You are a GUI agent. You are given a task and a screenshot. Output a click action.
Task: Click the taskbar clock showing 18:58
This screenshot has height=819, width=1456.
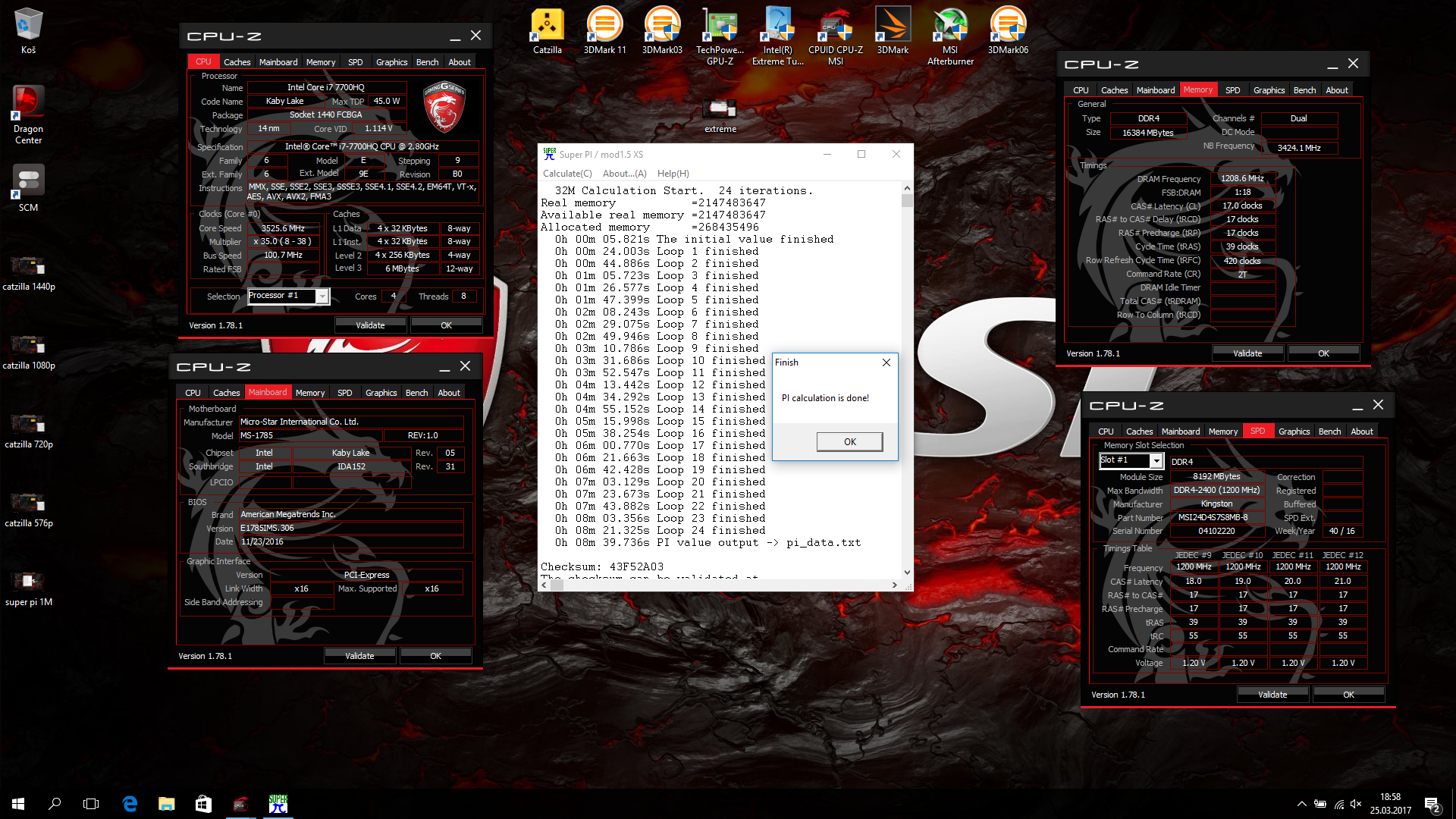1390,804
